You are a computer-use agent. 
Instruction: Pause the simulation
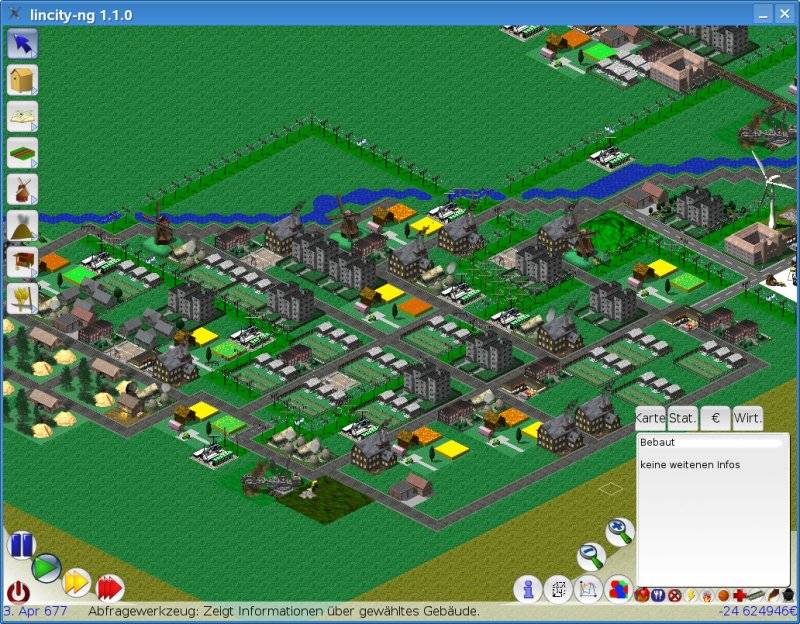21,545
